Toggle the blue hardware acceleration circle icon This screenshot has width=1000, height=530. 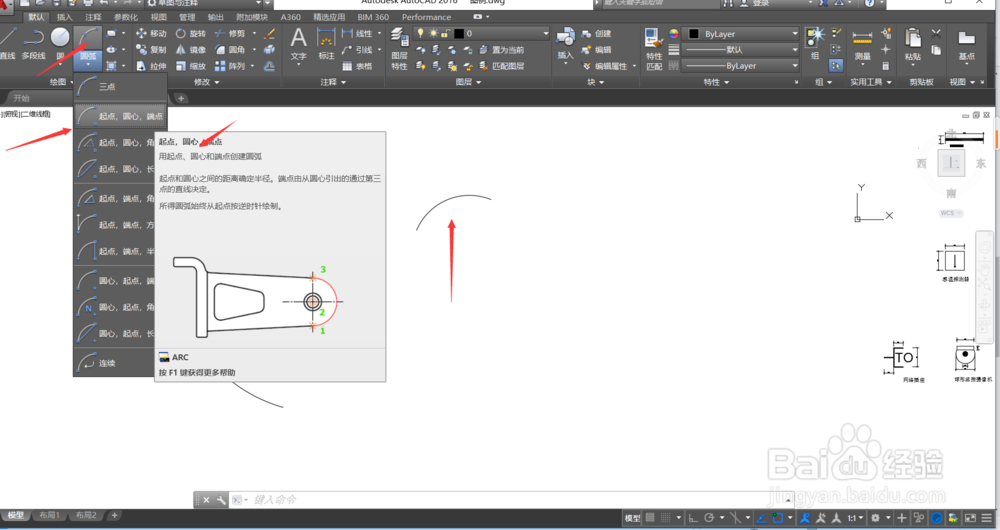tap(937, 518)
